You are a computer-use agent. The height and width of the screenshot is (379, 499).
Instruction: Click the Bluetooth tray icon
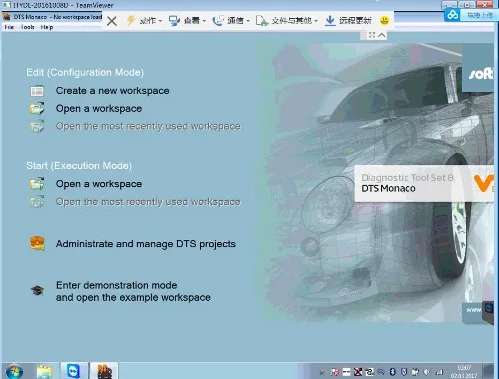click(x=393, y=372)
